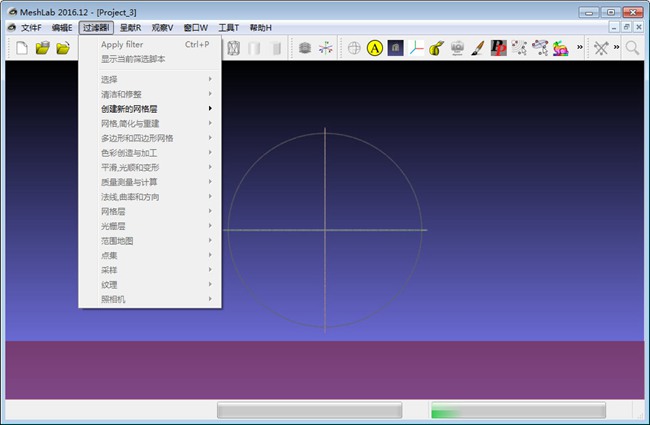This screenshot has height=425, width=650.
Task: Expand the 光栅层 submenu
Action: 150,226
